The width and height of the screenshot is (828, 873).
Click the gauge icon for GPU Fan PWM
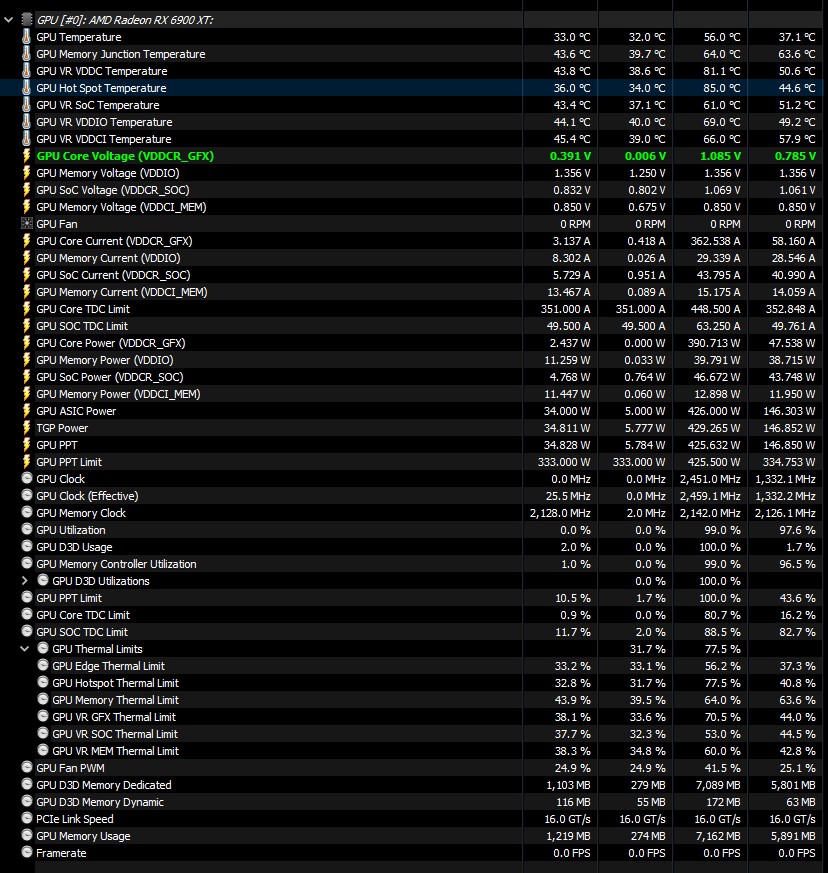click(27, 767)
